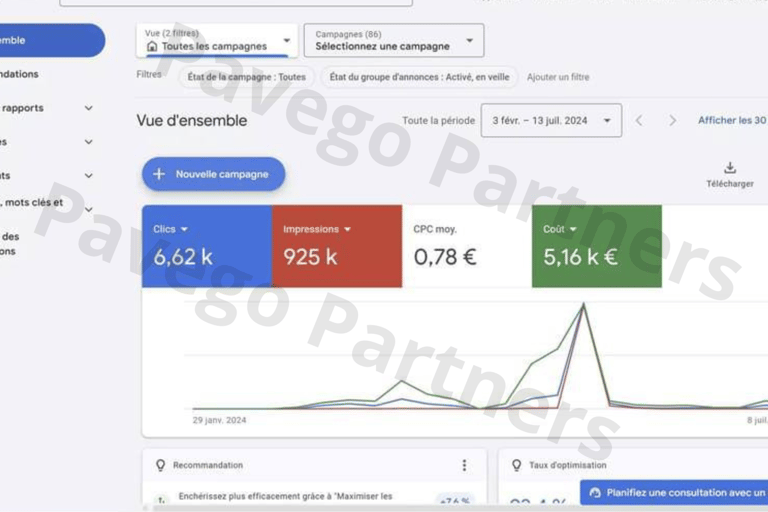Click the lightbulb icon next to 'Recommandation'
The image size is (768, 512).
click(160, 465)
